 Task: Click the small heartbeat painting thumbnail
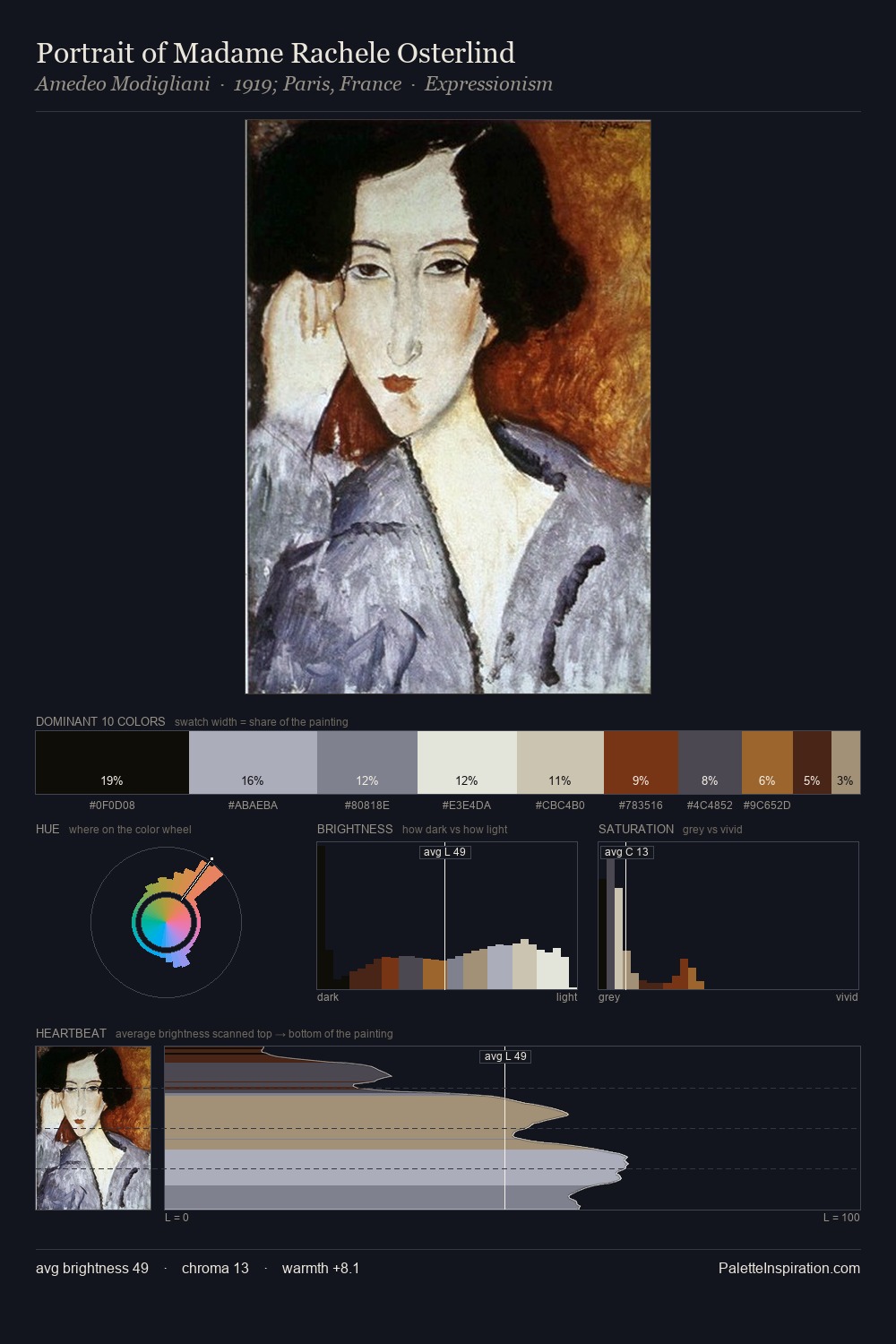(93, 1128)
